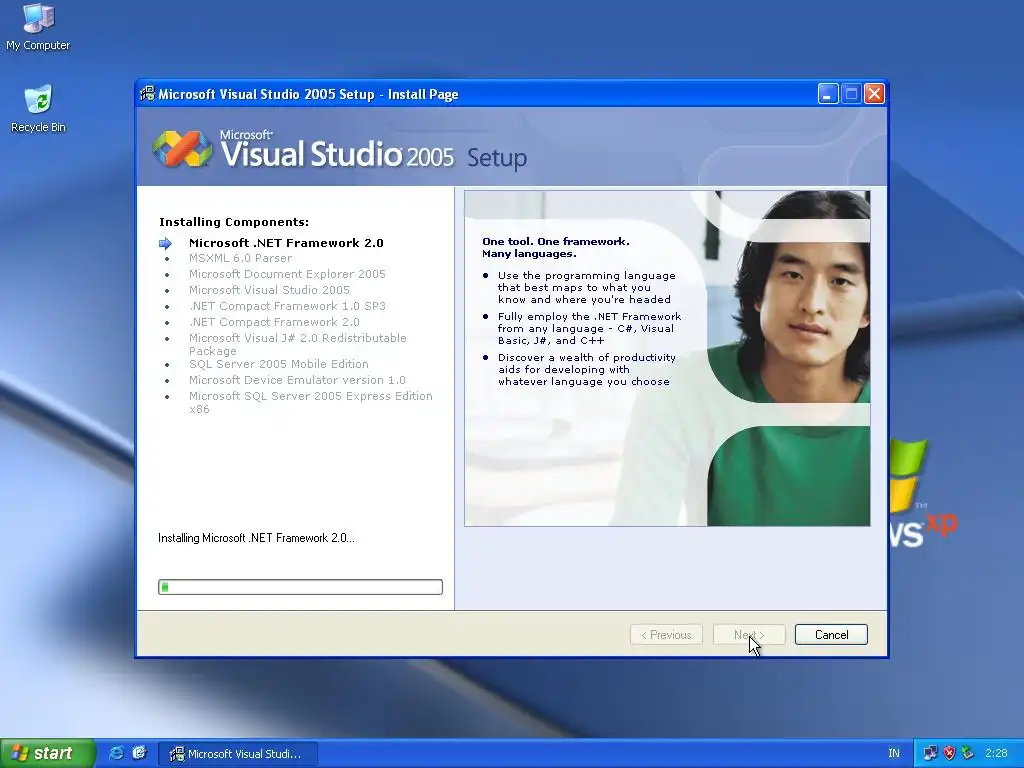Close the Visual Studio 2005 Setup window
The height and width of the screenshot is (768, 1024).
pyautogui.click(x=874, y=94)
